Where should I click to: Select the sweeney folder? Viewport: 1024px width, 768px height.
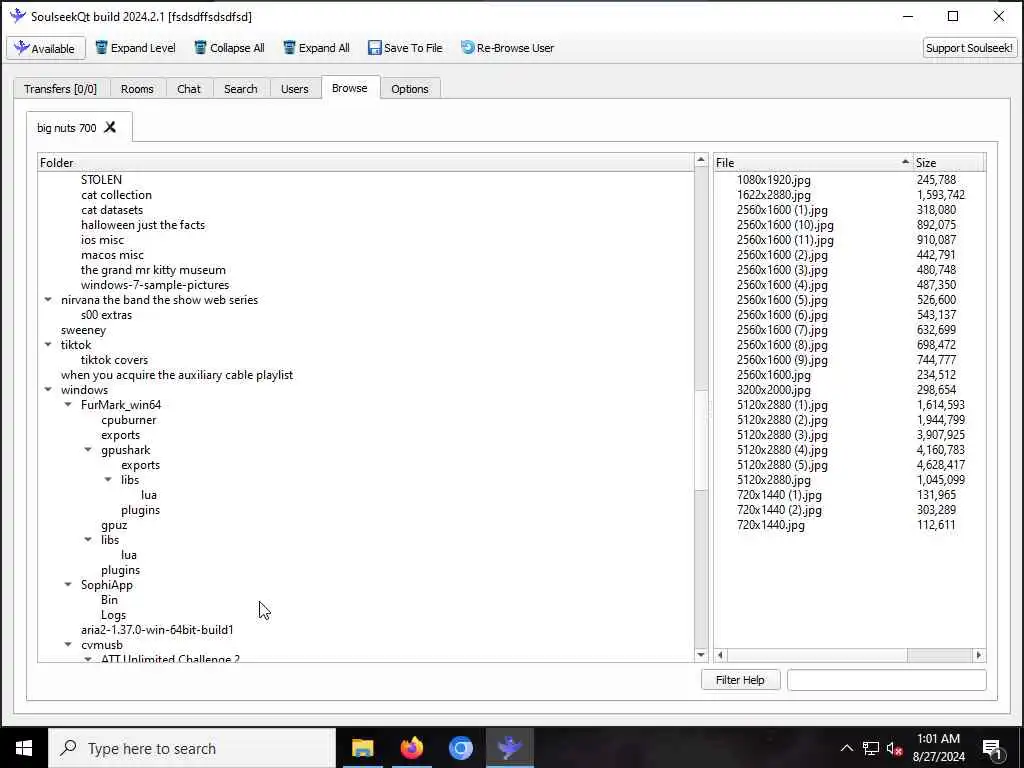(x=83, y=330)
